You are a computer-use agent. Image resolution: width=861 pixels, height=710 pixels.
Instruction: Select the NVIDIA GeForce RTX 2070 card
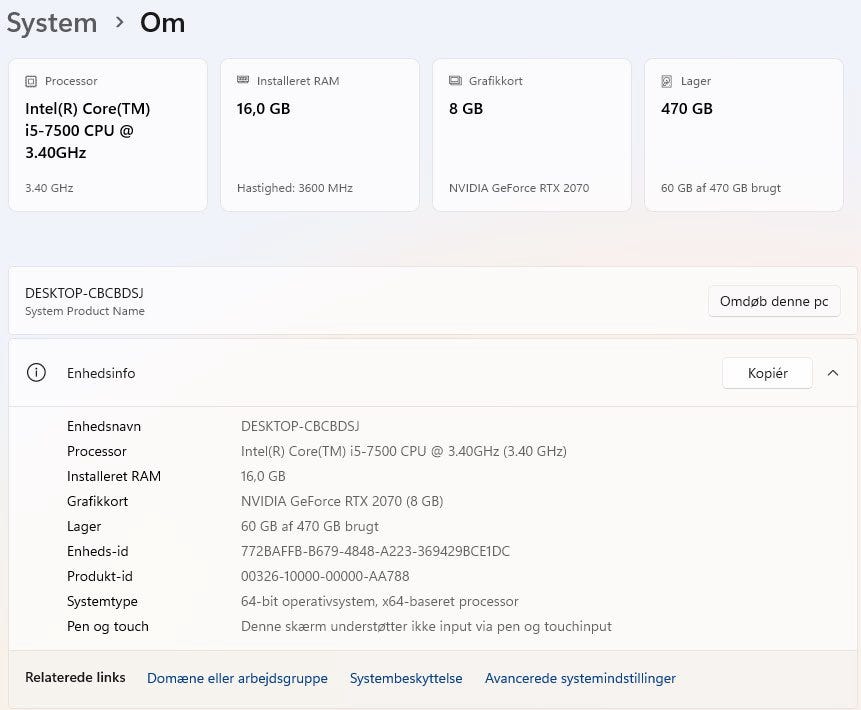point(532,135)
